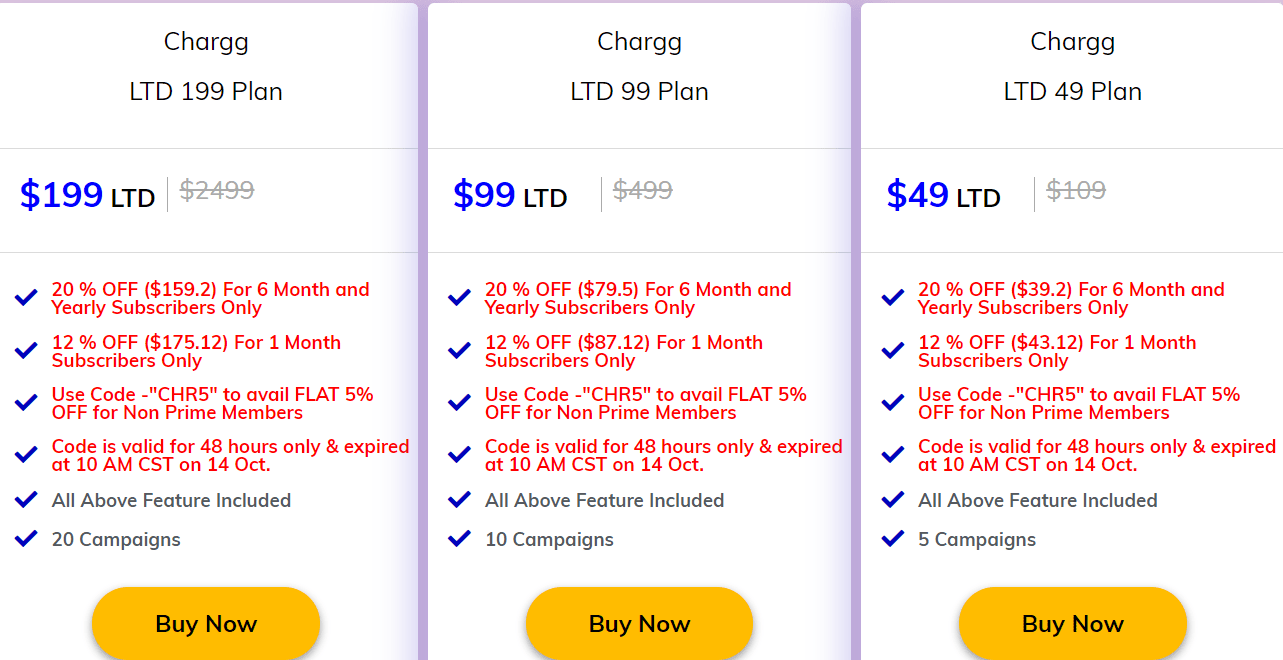Click checkmark beside "All Above Feature Included" middle card
Screen dimensions: 1283x660
(x=459, y=499)
